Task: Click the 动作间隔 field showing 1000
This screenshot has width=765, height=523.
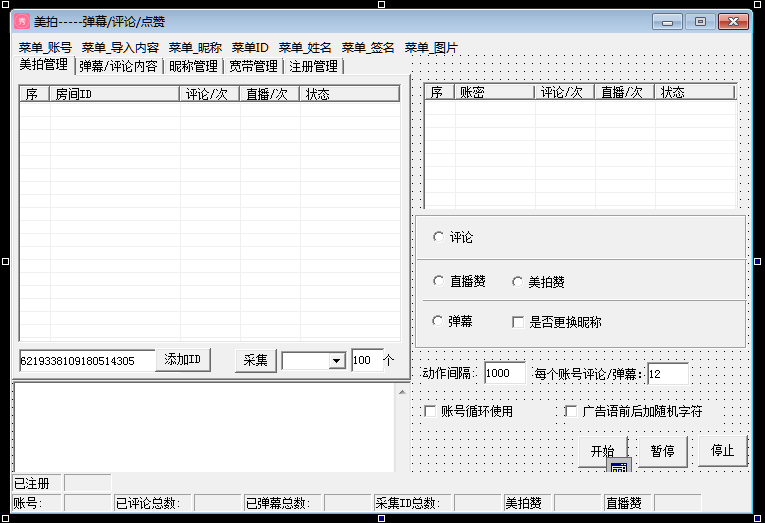Action: (x=505, y=374)
